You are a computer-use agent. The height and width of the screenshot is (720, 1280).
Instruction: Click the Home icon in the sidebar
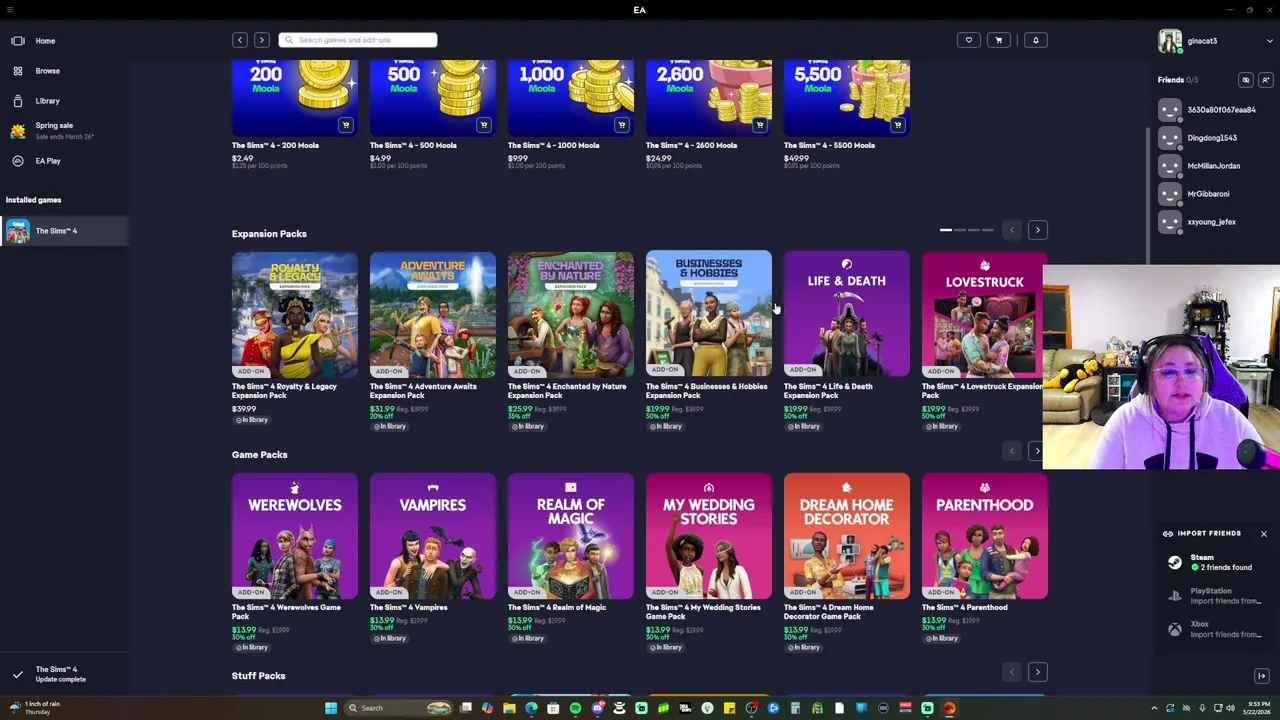click(x=17, y=41)
